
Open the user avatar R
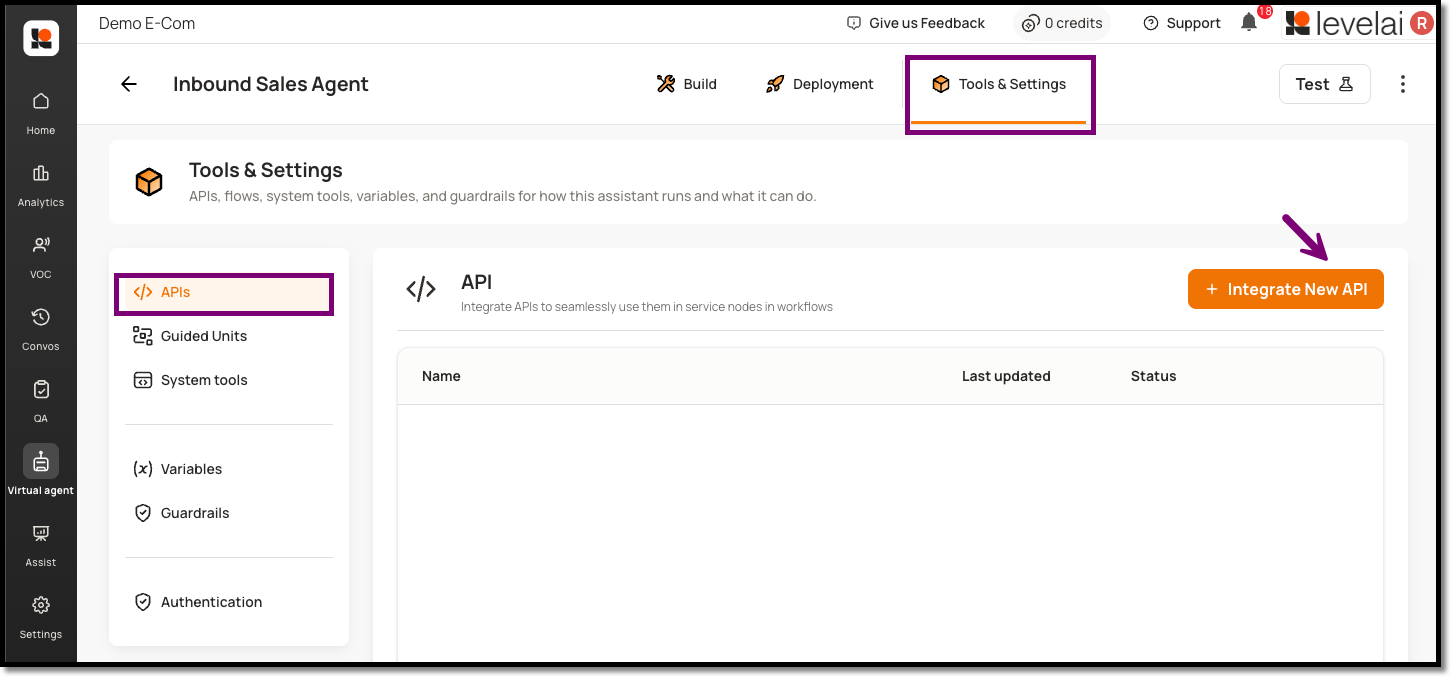pos(1421,23)
